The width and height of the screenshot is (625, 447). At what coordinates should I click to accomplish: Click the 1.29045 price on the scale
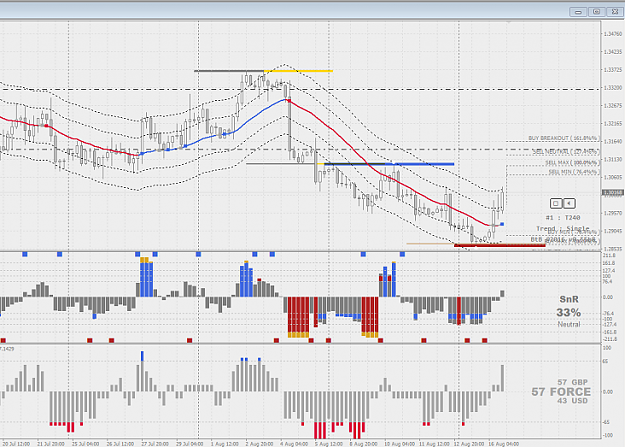[x=613, y=231]
